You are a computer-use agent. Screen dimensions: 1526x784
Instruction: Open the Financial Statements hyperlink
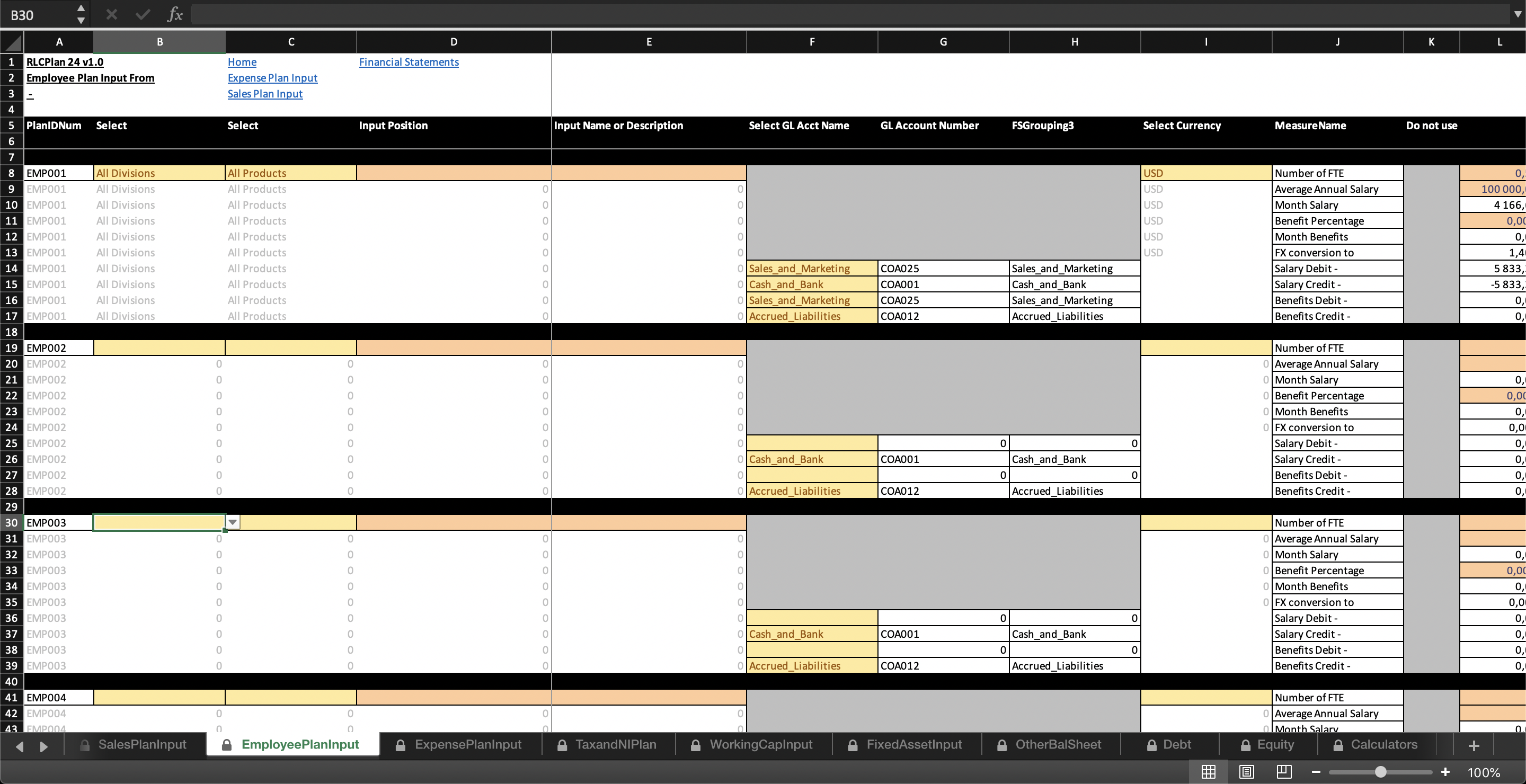(x=409, y=62)
